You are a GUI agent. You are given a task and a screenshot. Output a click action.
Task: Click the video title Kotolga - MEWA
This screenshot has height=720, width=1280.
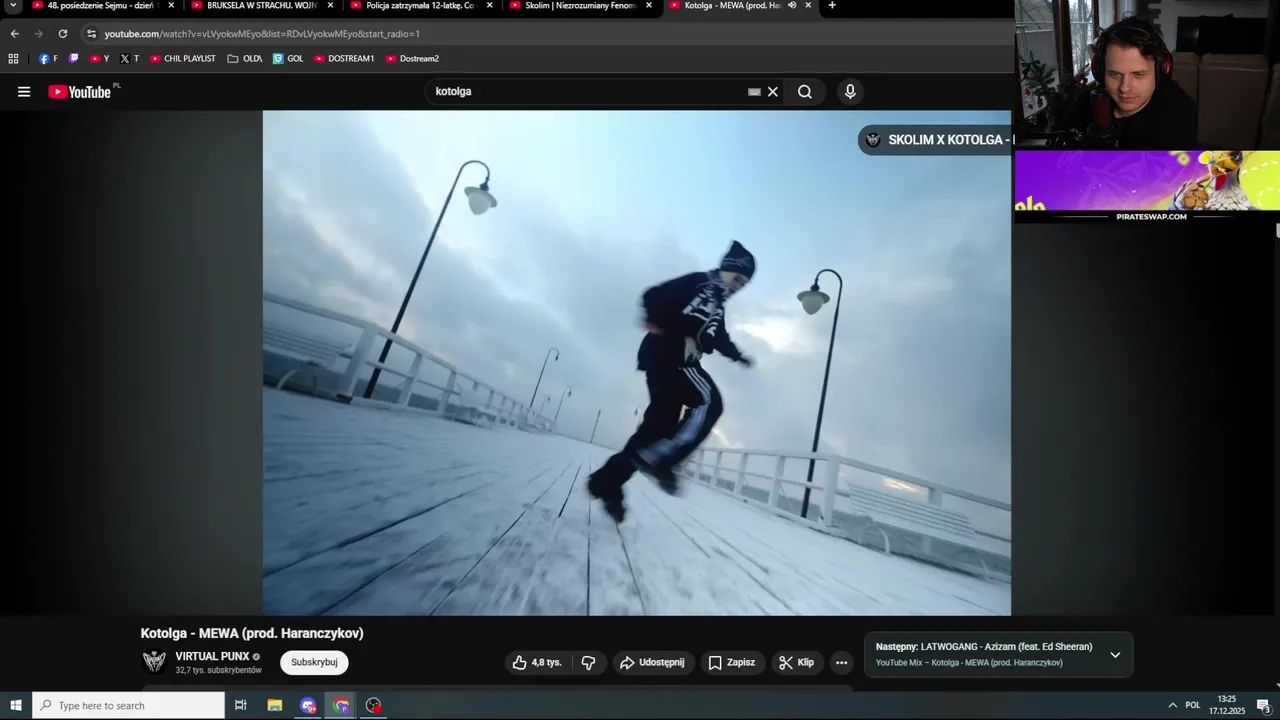[252, 633]
